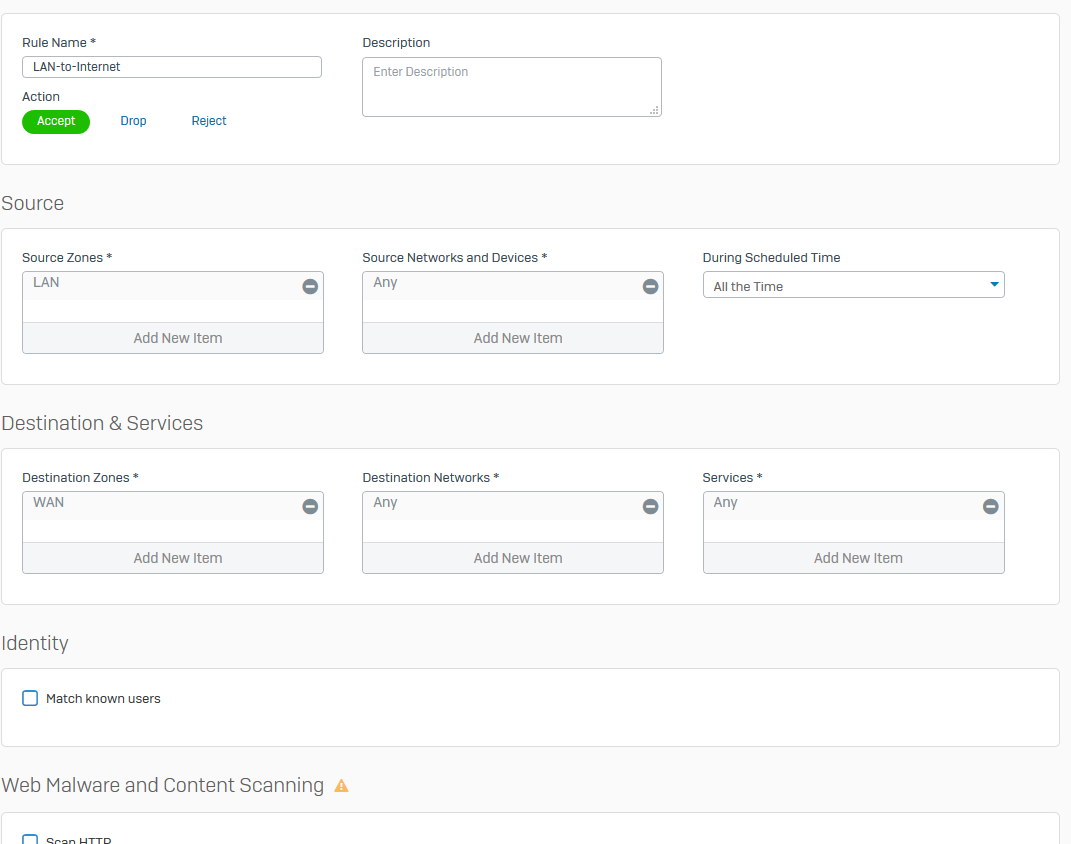Open During Scheduled Time dropdown

tap(853, 286)
